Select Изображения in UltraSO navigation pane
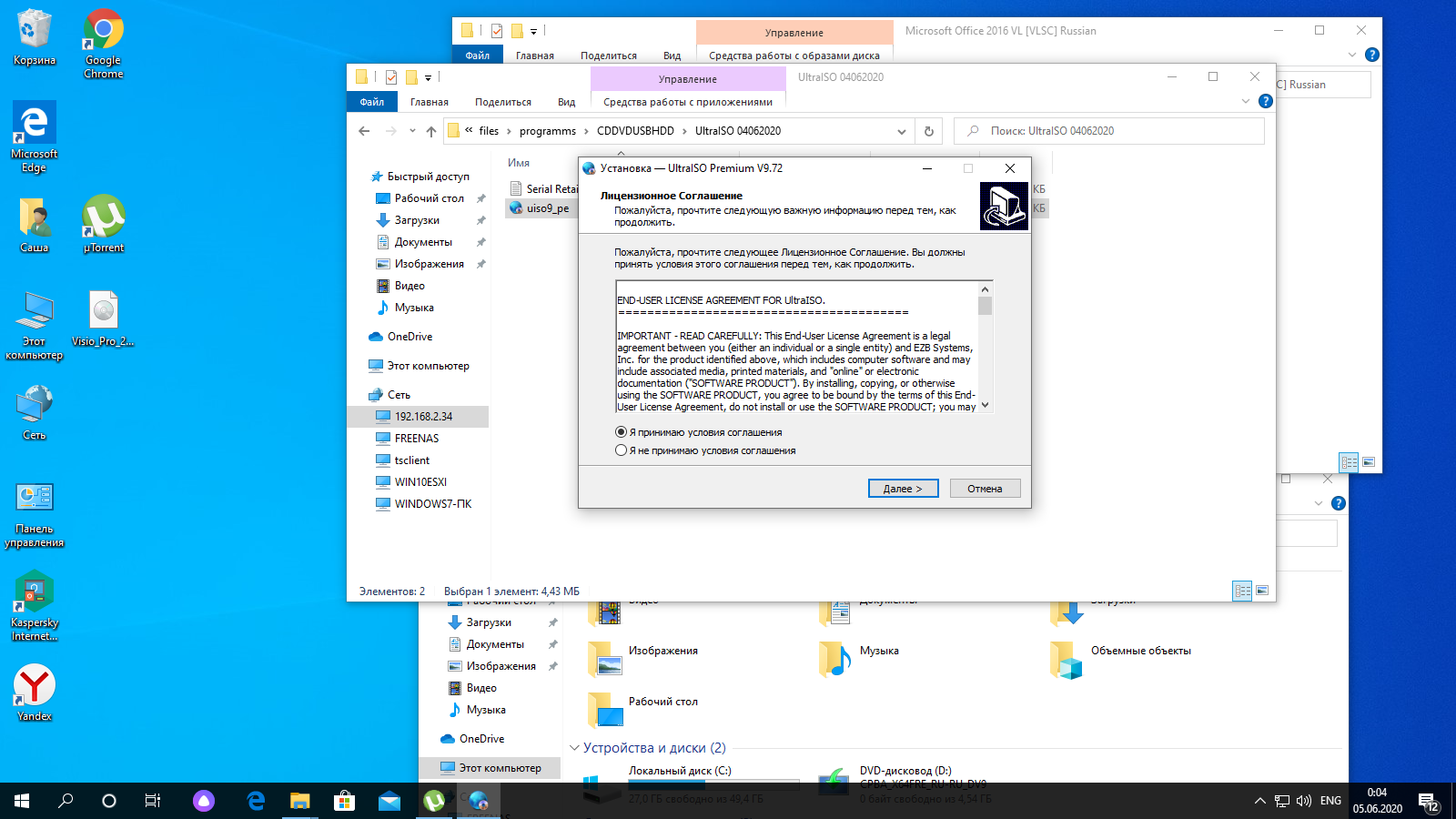 tap(430, 264)
